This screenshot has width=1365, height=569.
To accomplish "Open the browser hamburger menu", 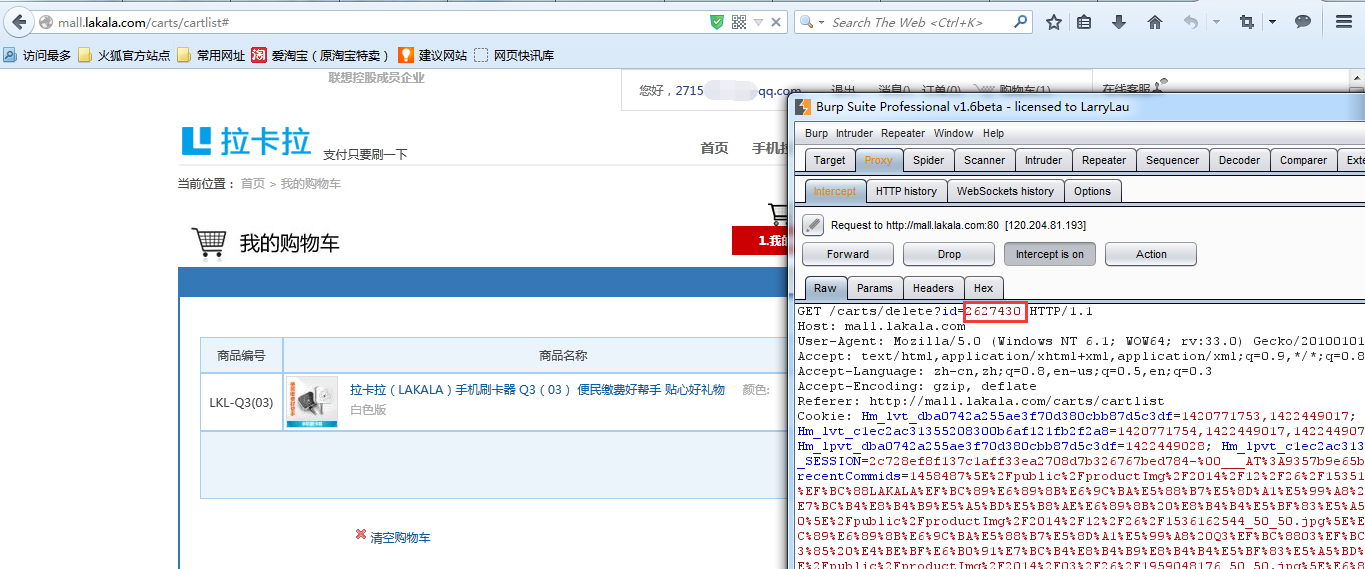I will click(1345, 22).
